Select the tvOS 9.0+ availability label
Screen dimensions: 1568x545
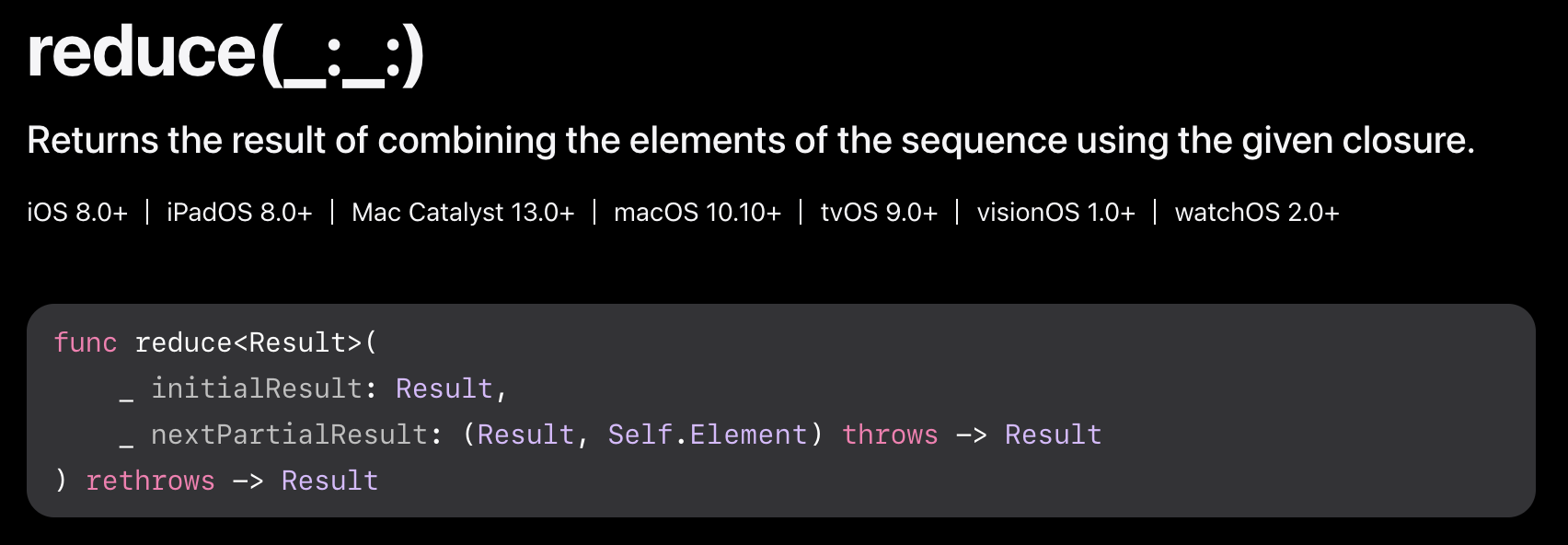pos(879,213)
